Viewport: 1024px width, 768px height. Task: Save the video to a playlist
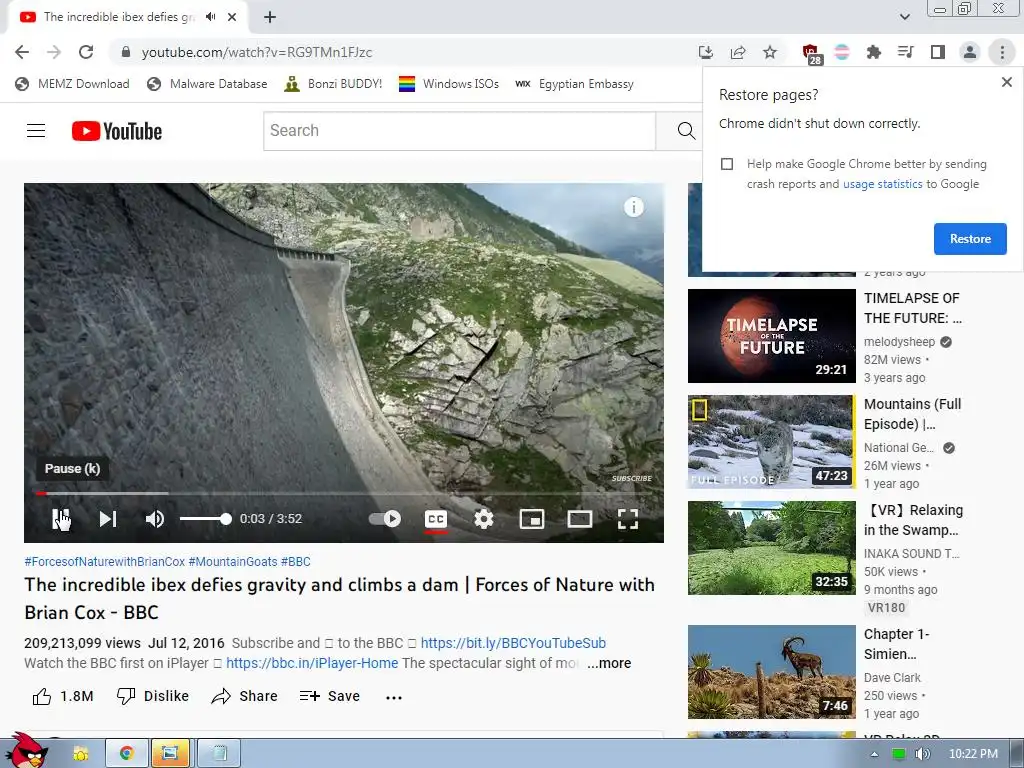click(x=330, y=696)
